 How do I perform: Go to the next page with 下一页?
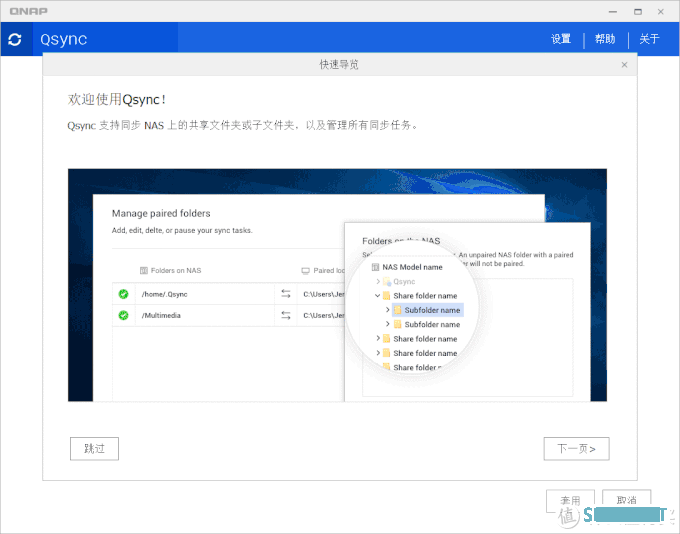click(576, 449)
